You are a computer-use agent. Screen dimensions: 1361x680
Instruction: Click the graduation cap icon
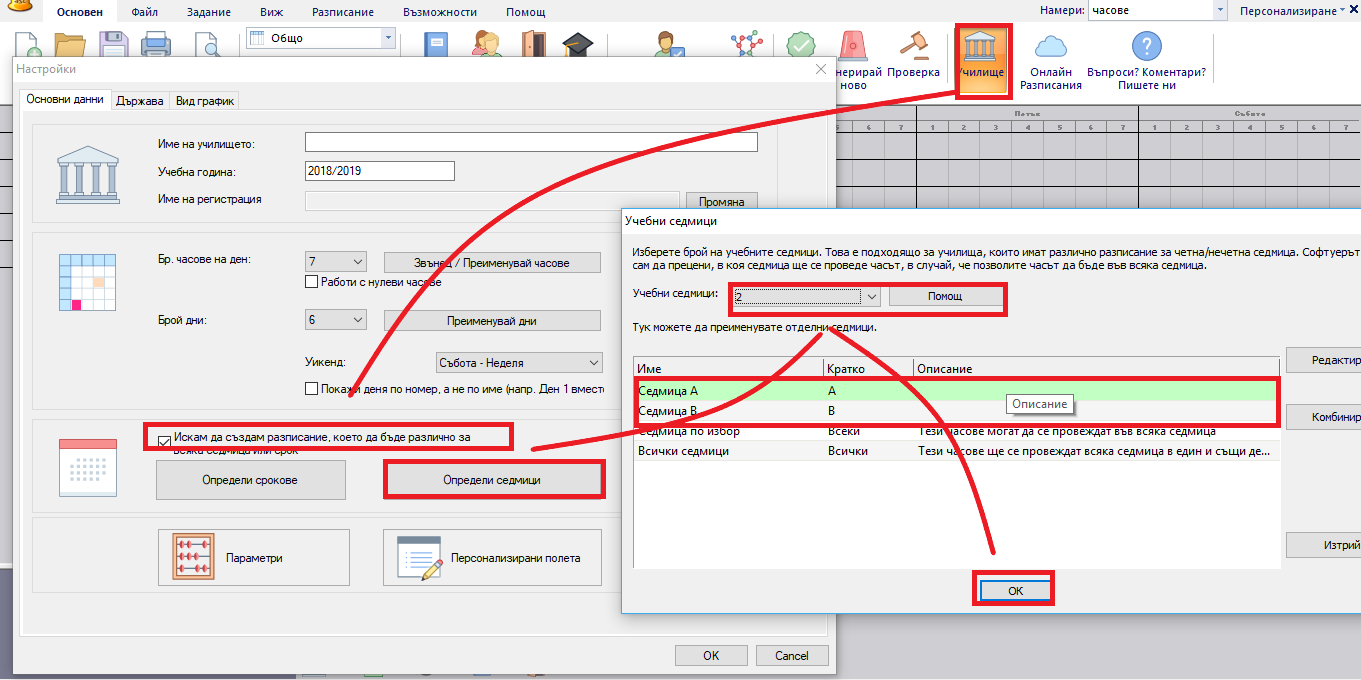pyautogui.click(x=577, y=46)
